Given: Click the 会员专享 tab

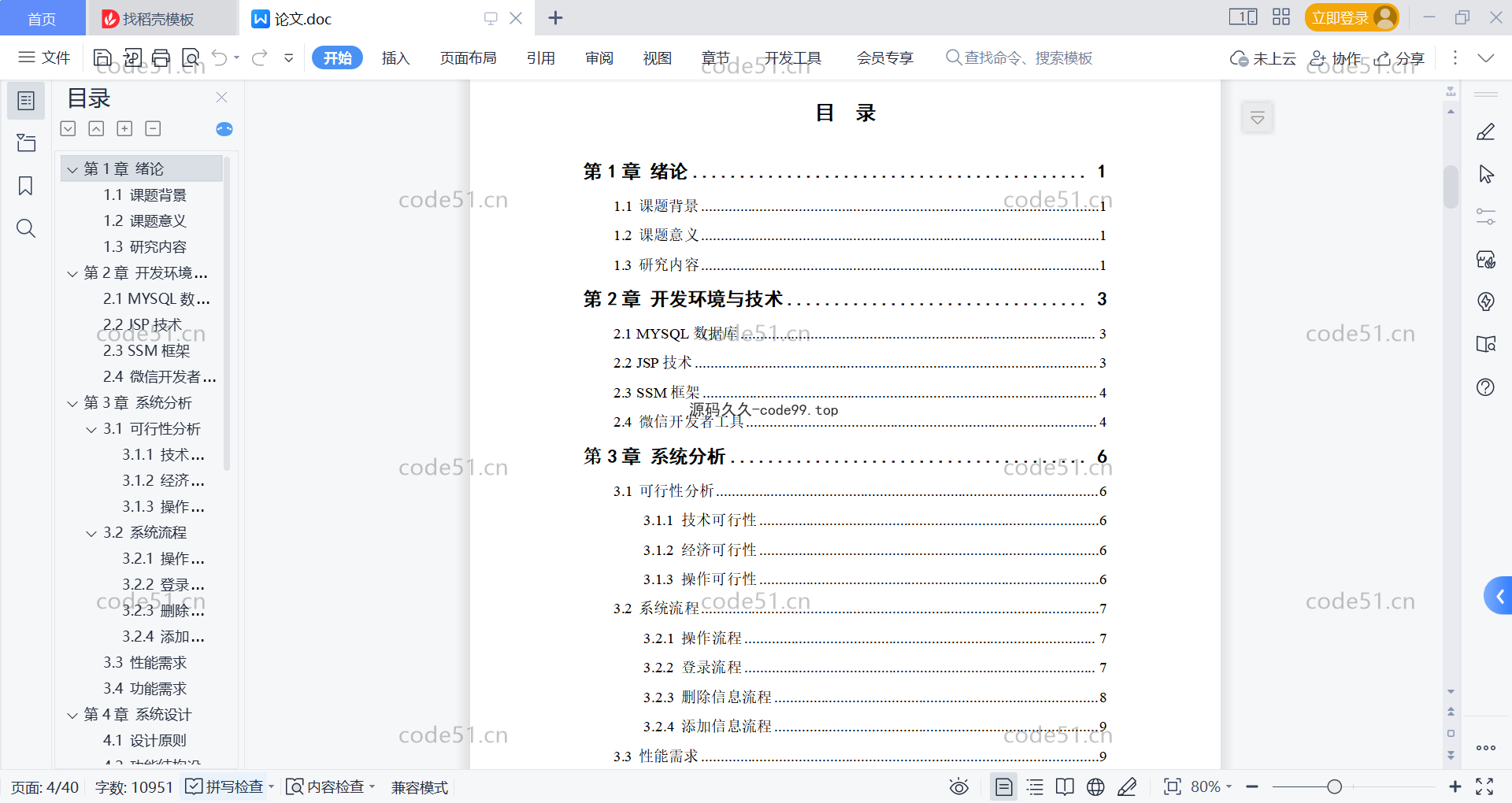Looking at the screenshot, I should pos(885,57).
